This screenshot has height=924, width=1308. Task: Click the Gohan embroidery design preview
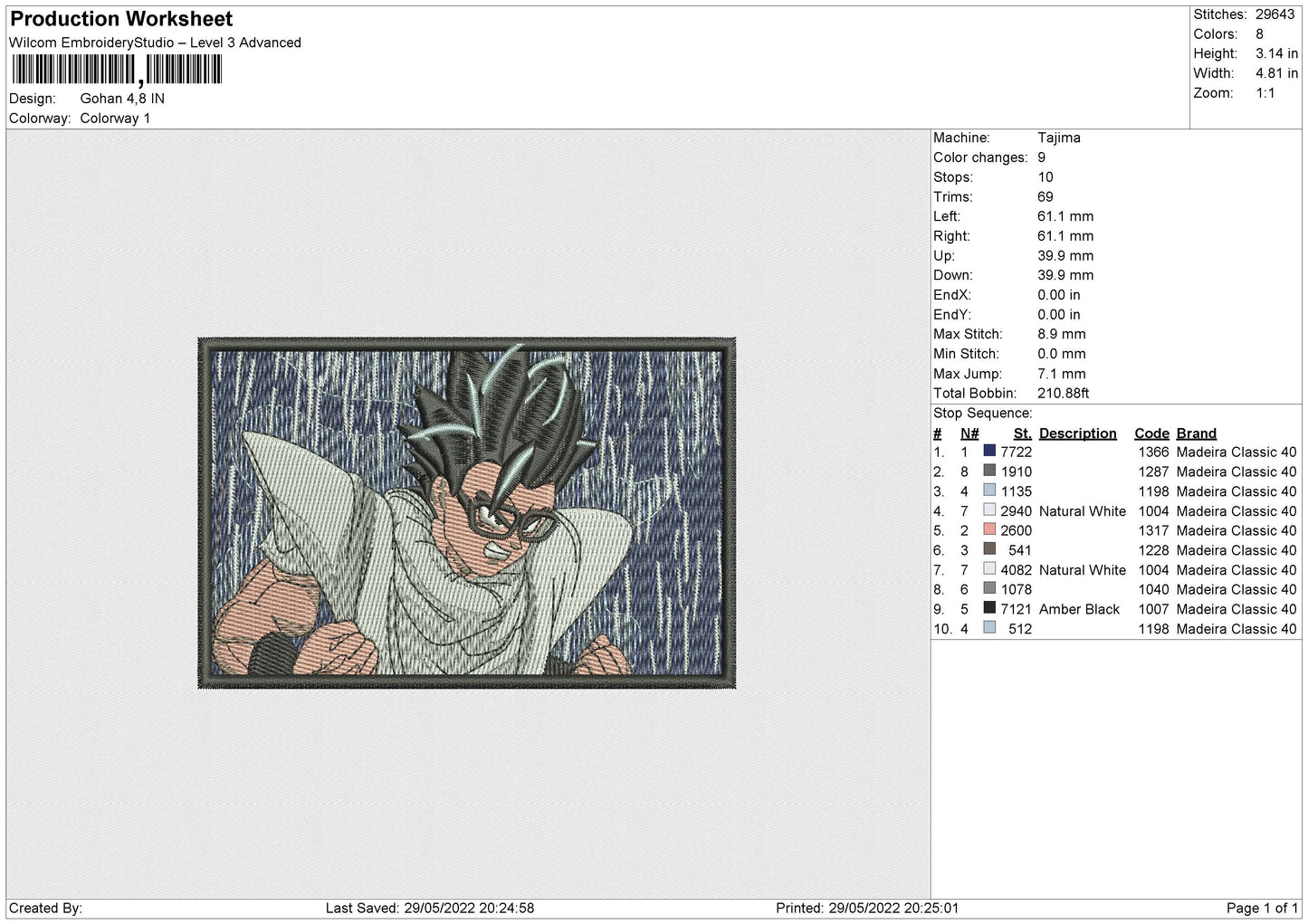click(466, 513)
